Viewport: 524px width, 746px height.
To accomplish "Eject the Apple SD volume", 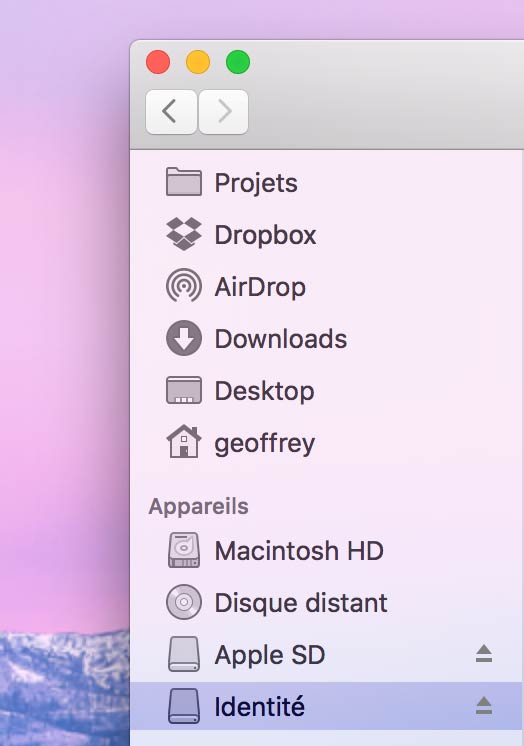I will 484,654.
